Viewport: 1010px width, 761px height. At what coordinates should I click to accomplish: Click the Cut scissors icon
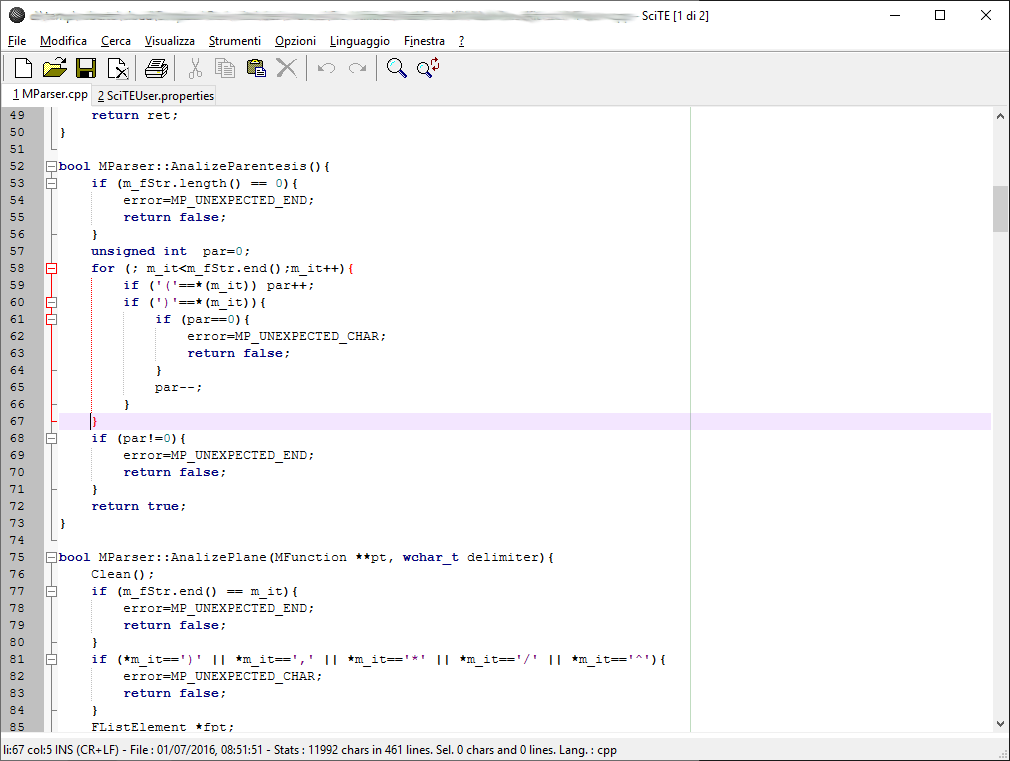pos(195,68)
